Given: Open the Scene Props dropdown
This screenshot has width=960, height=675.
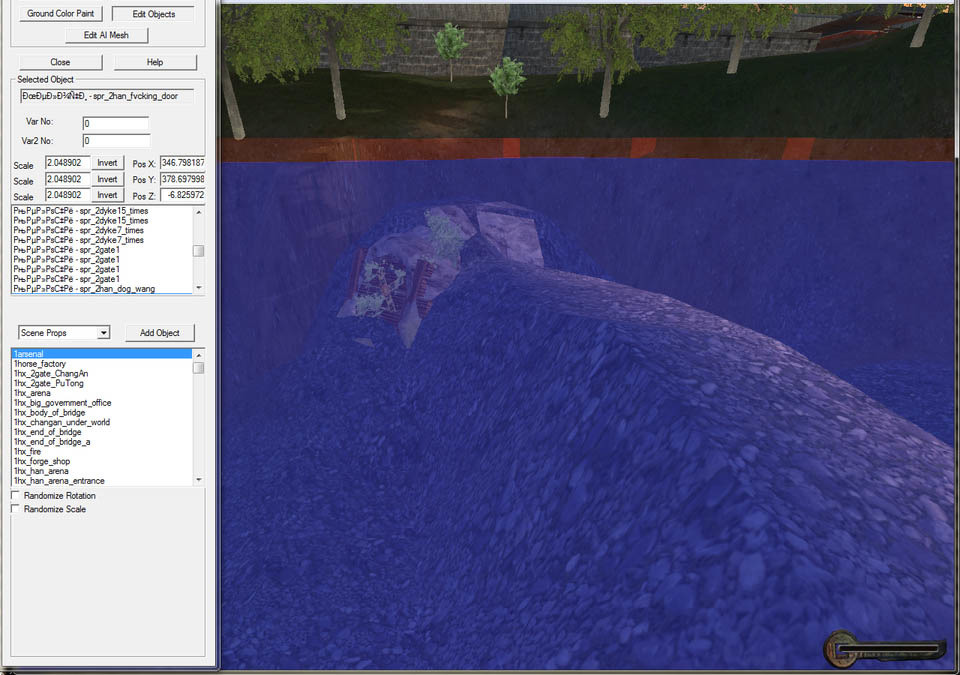Looking at the screenshot, I should [x=64, y=333].
